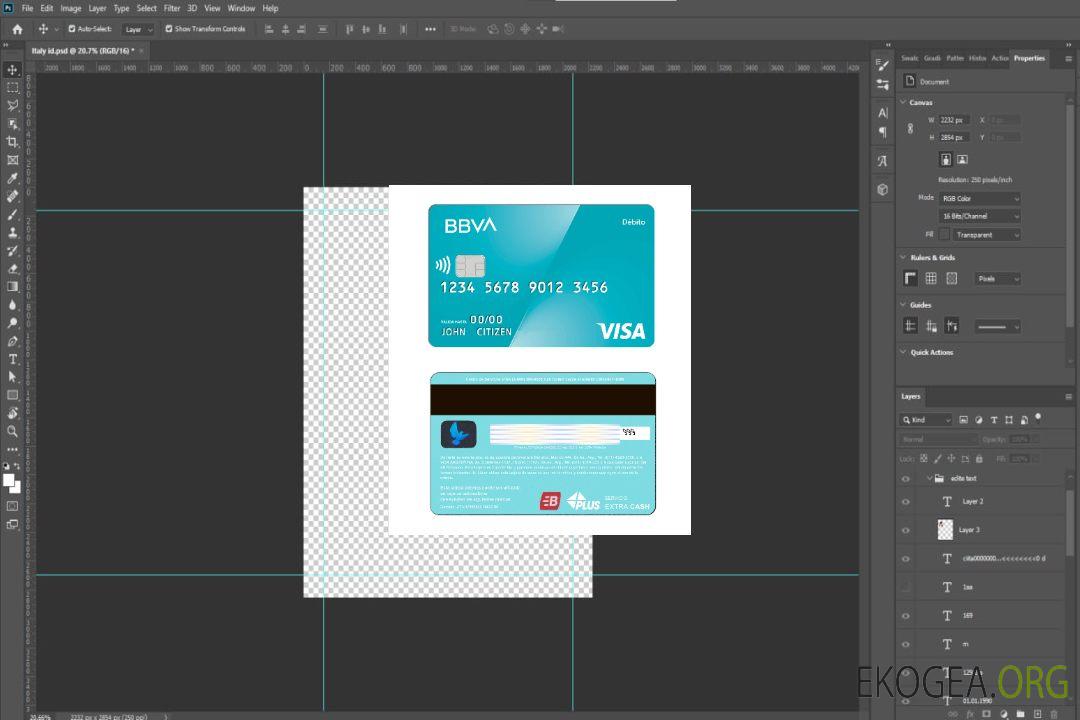Viewport: 1080px width, 720px height.
Task: Select the Clone Stamp tool
Action: [12, 233]
